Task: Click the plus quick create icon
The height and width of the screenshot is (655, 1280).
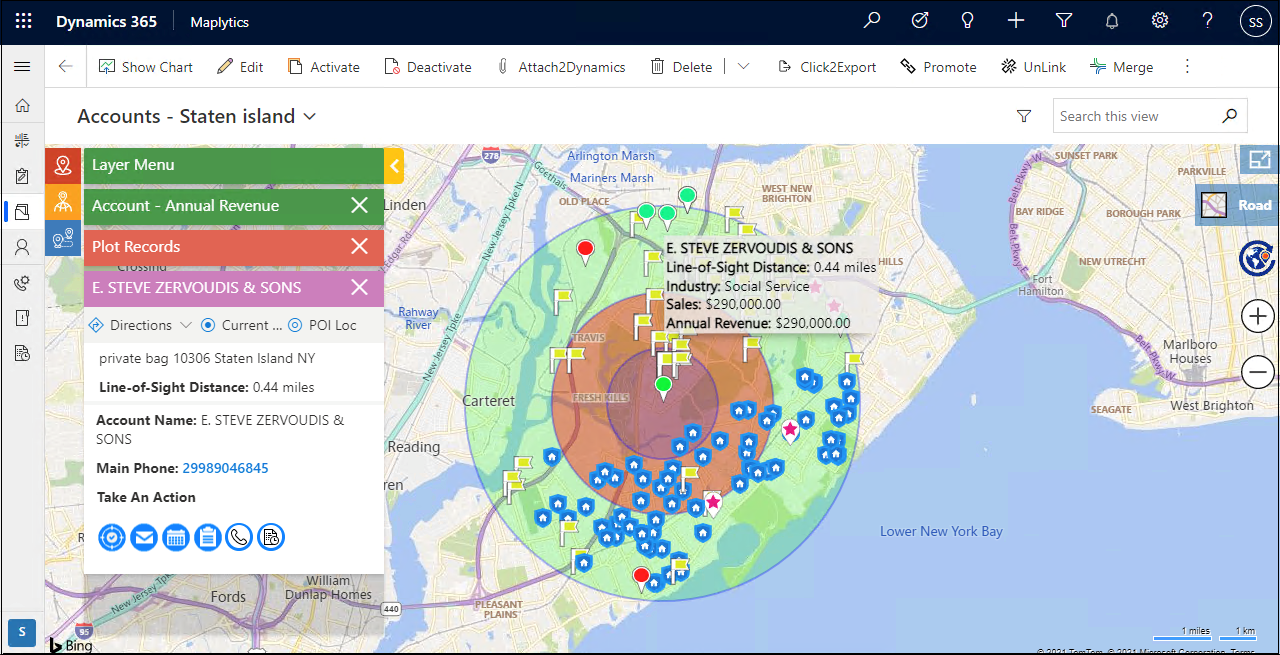Action: tap(1016, 21)
